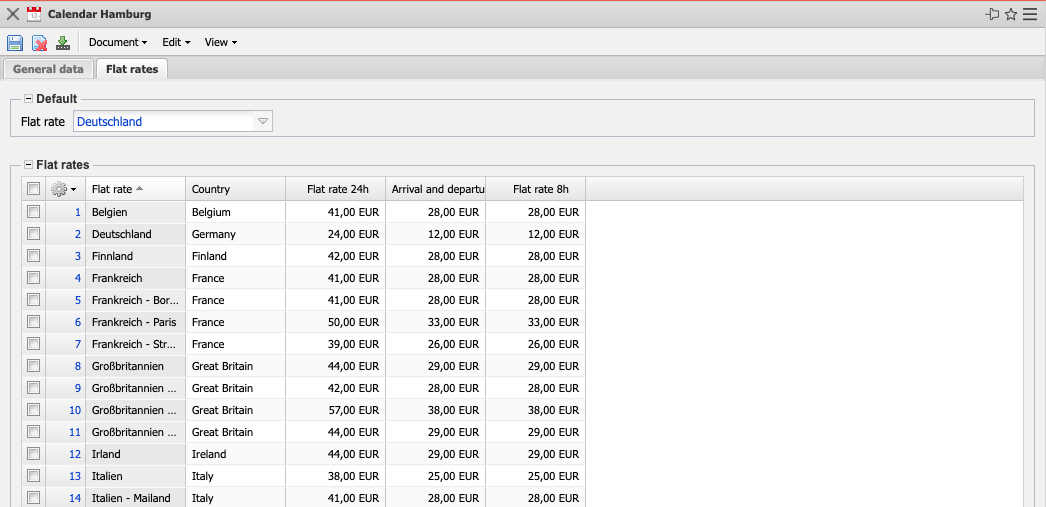Collapse the Flat rates section
This screenshot has width=1046, height=507.
(29, 165)
